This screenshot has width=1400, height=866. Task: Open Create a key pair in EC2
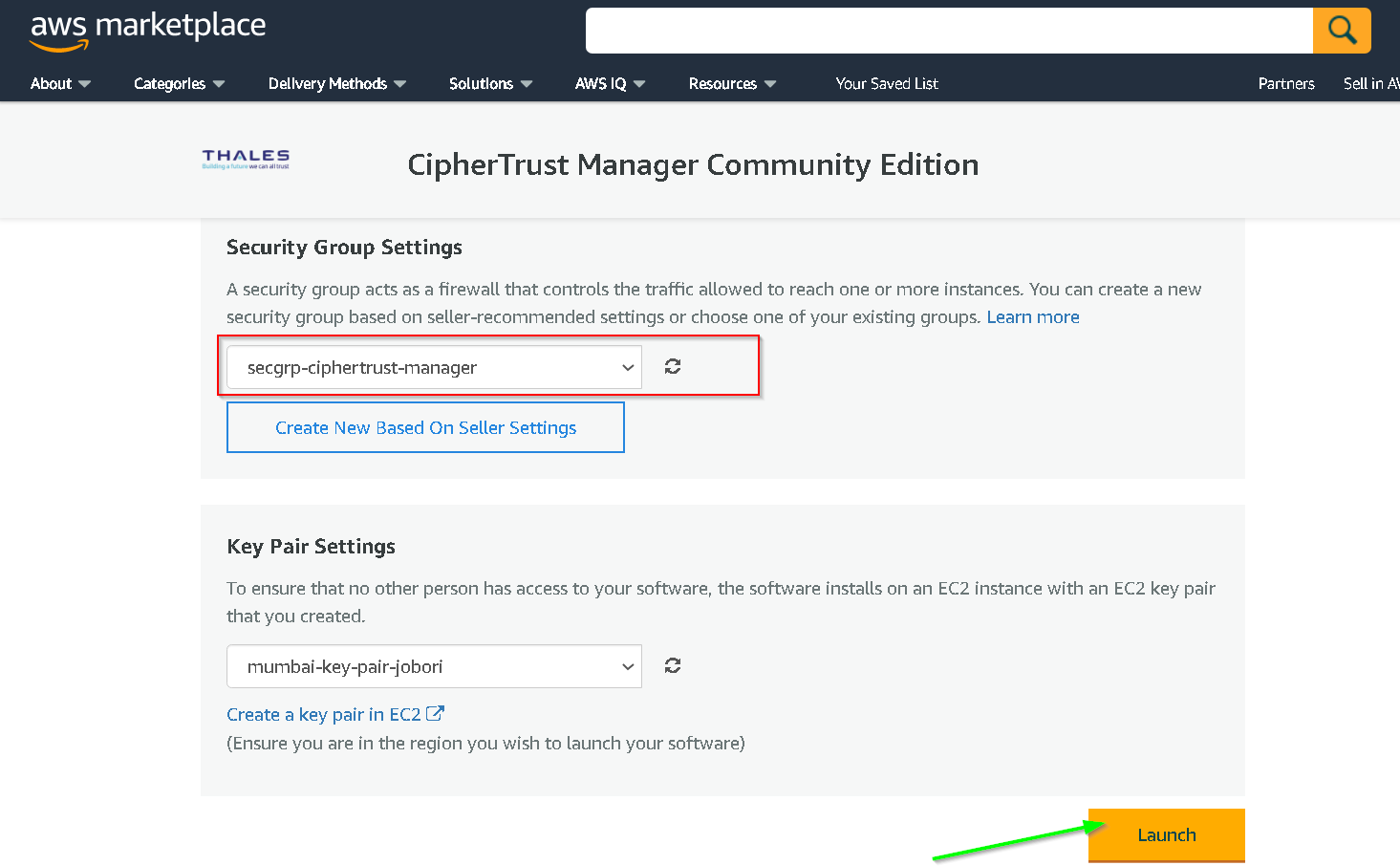click(x=335, y=714)
